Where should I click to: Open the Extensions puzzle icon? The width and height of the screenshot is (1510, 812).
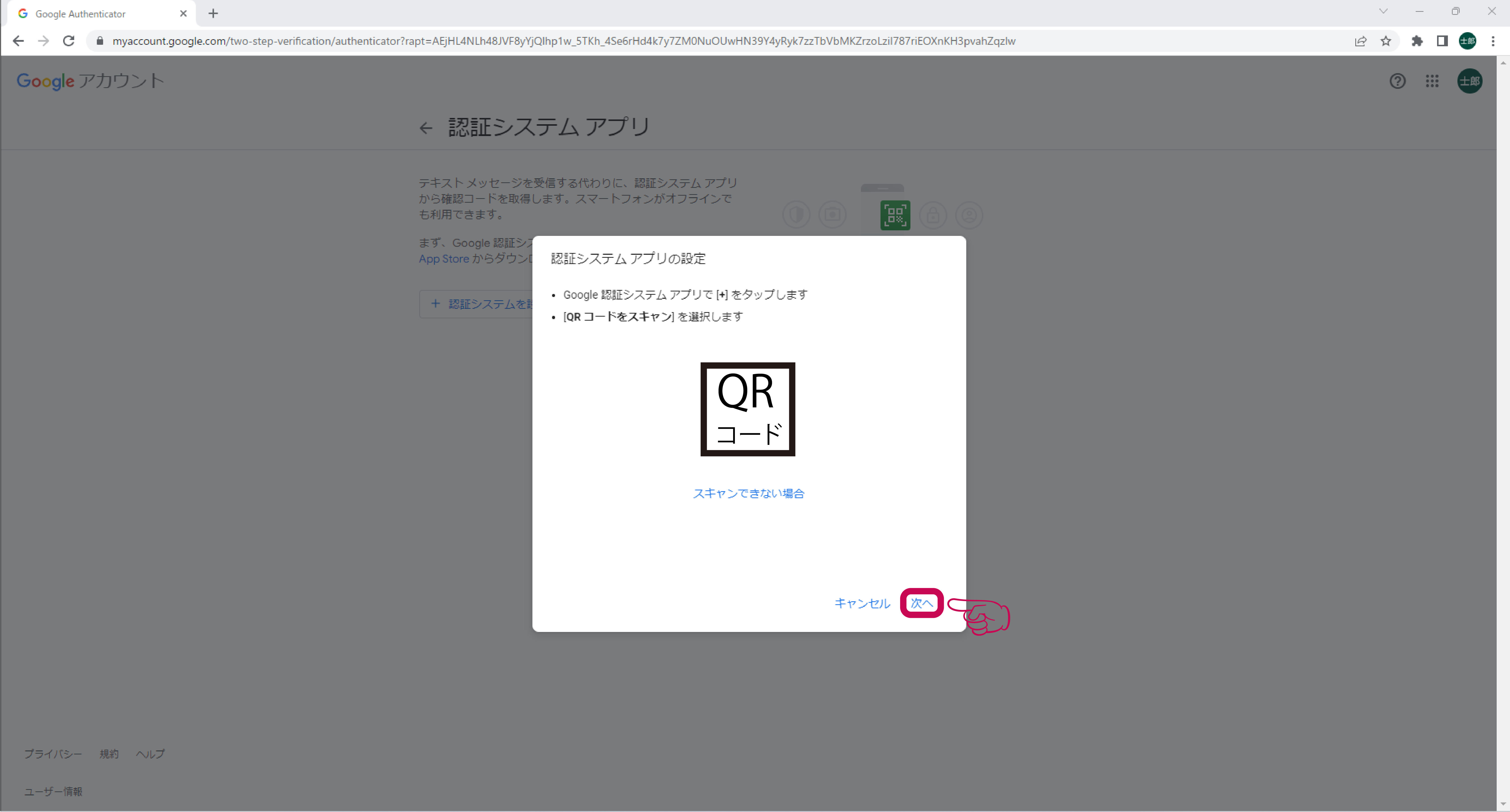click(x=1417, y=40)
